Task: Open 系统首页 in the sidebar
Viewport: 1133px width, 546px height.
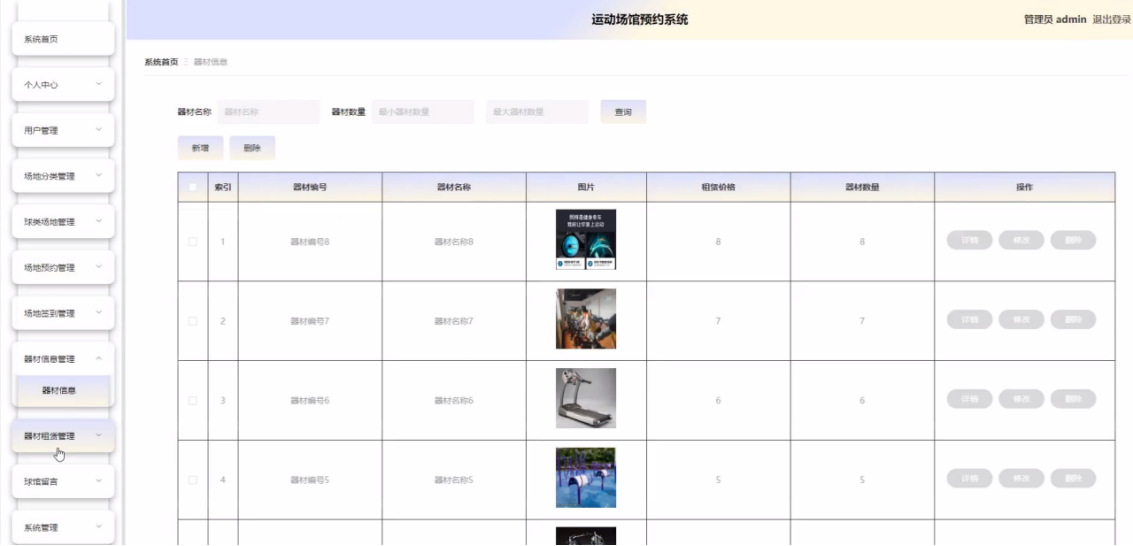Action: point(64,39)
